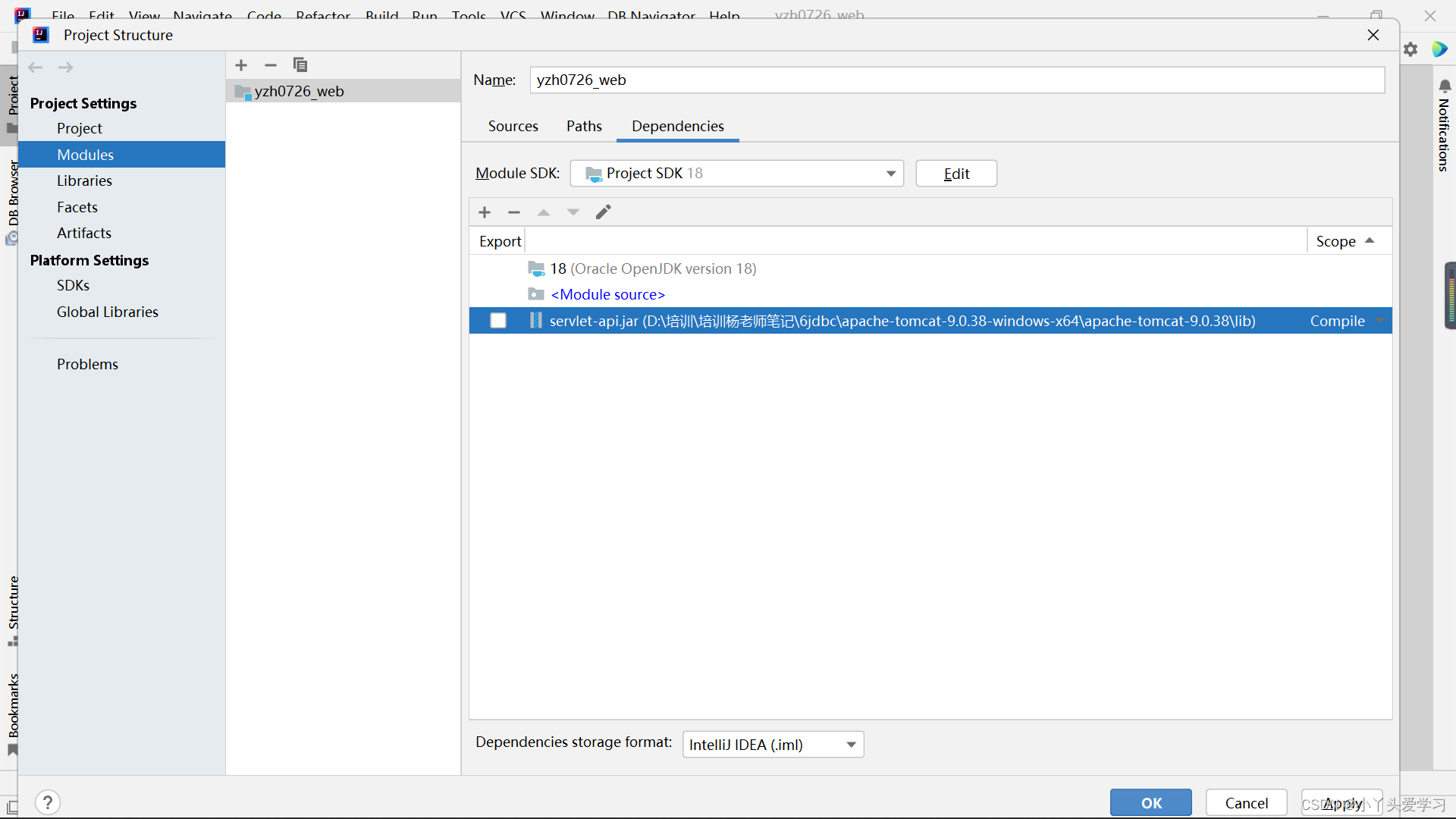
Task: Click into the module Name field
Action: (x=957, y=80)
